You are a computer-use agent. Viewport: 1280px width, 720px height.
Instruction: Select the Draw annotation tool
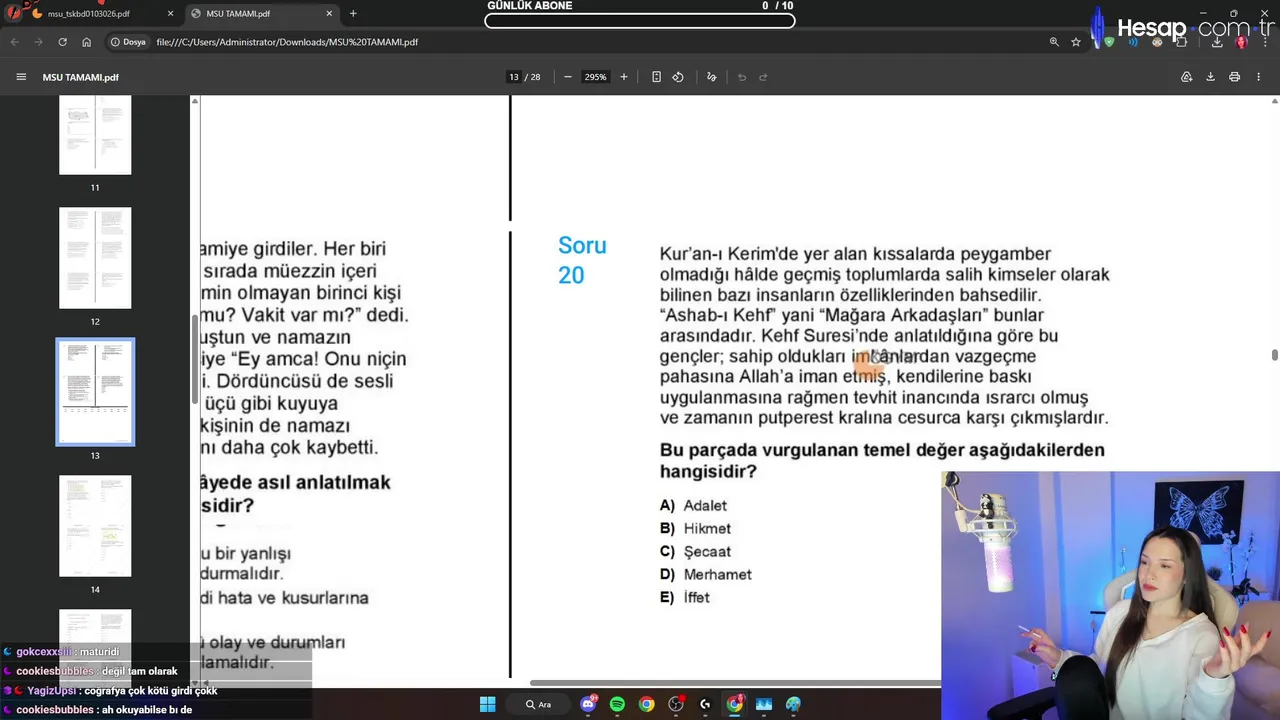(x=711, y=77)
